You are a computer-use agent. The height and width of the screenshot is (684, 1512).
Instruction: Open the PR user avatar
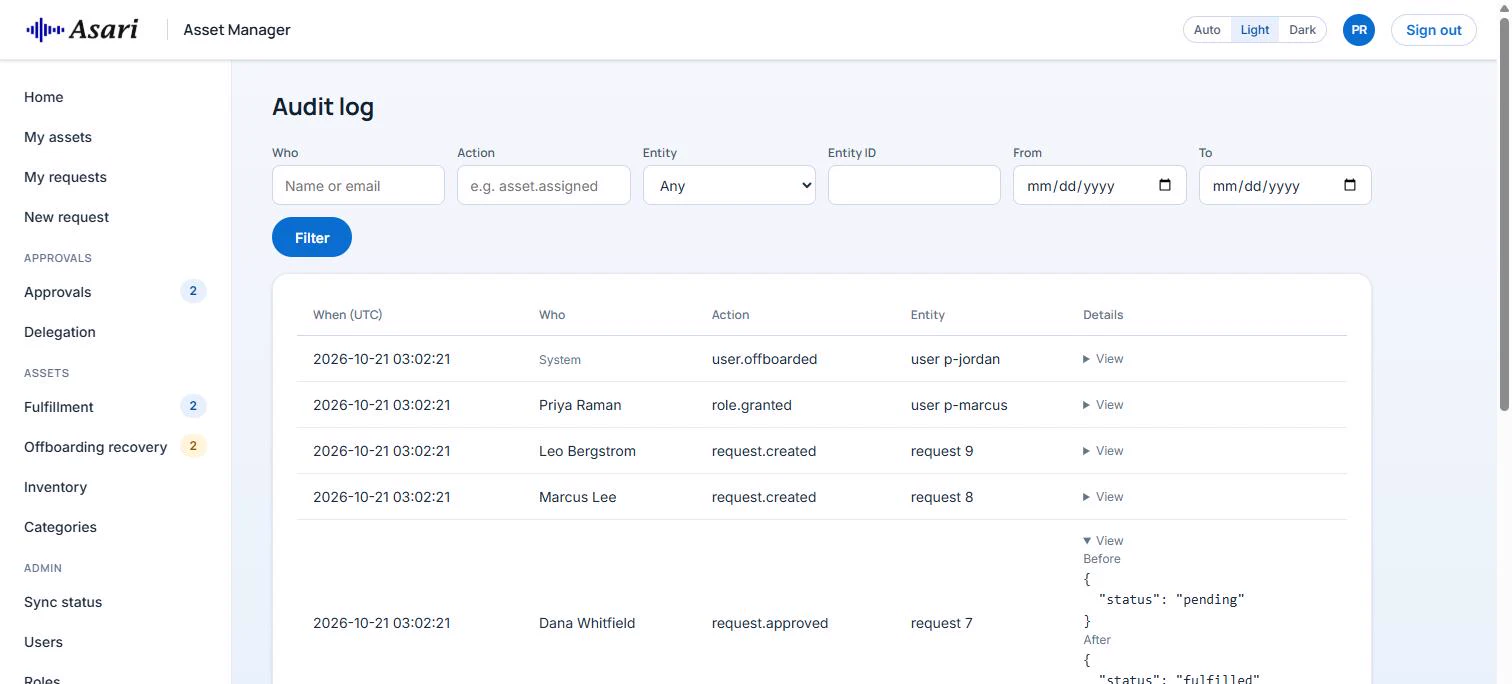(x=1359, y=30)
